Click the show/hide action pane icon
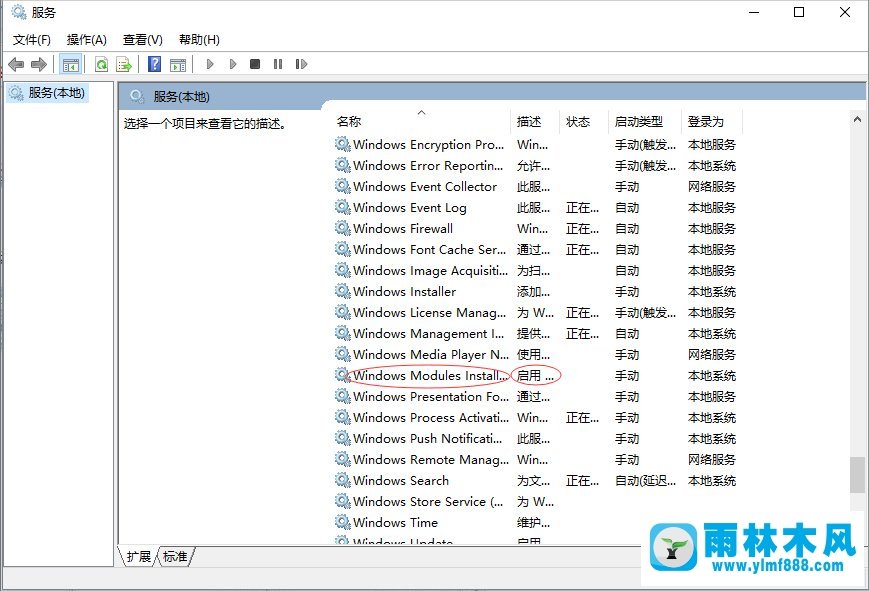This screenshot has width=869, height=591. tap(178, 64)
